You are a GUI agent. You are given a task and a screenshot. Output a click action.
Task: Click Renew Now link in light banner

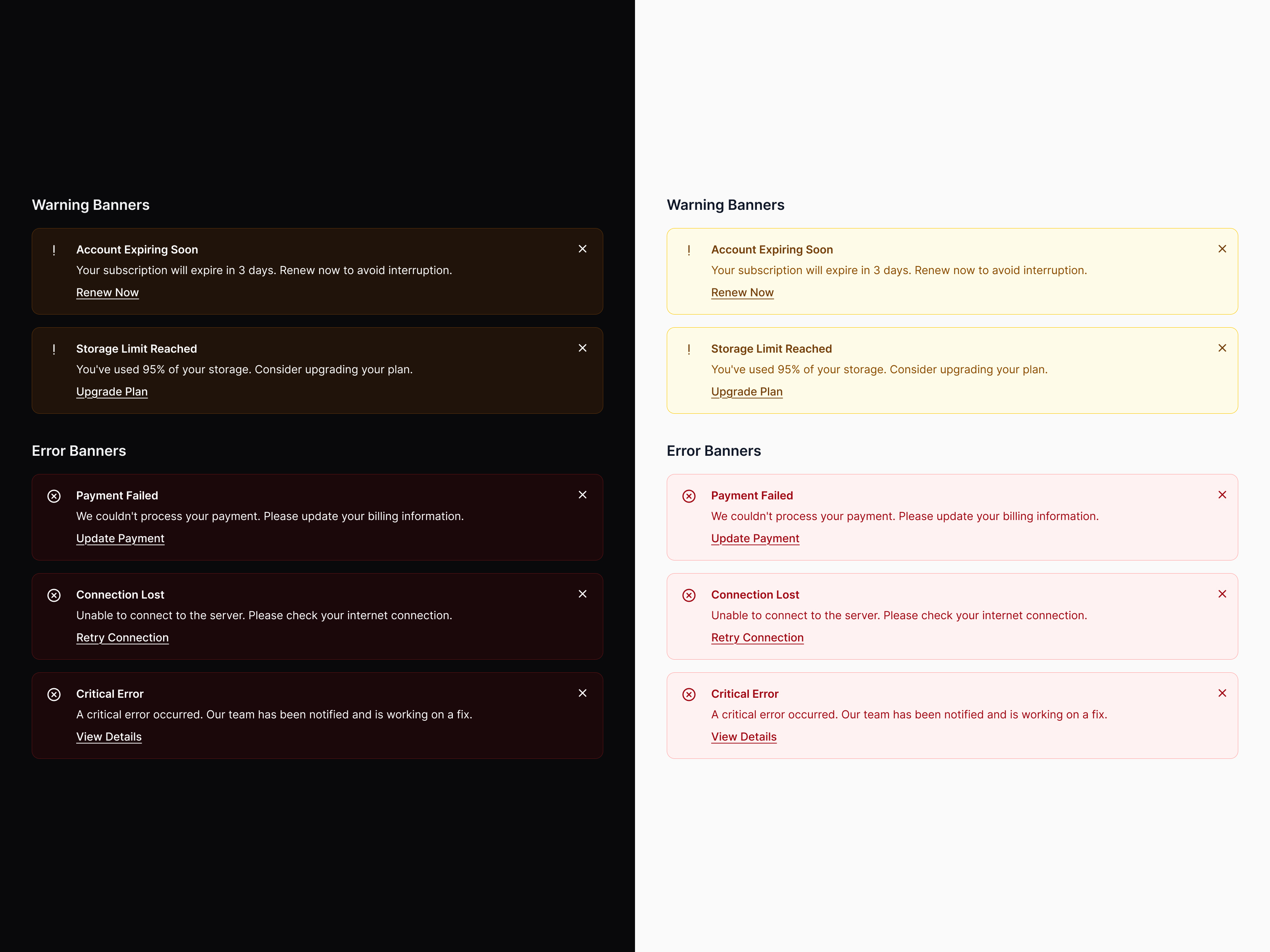(x=743, y=293)
